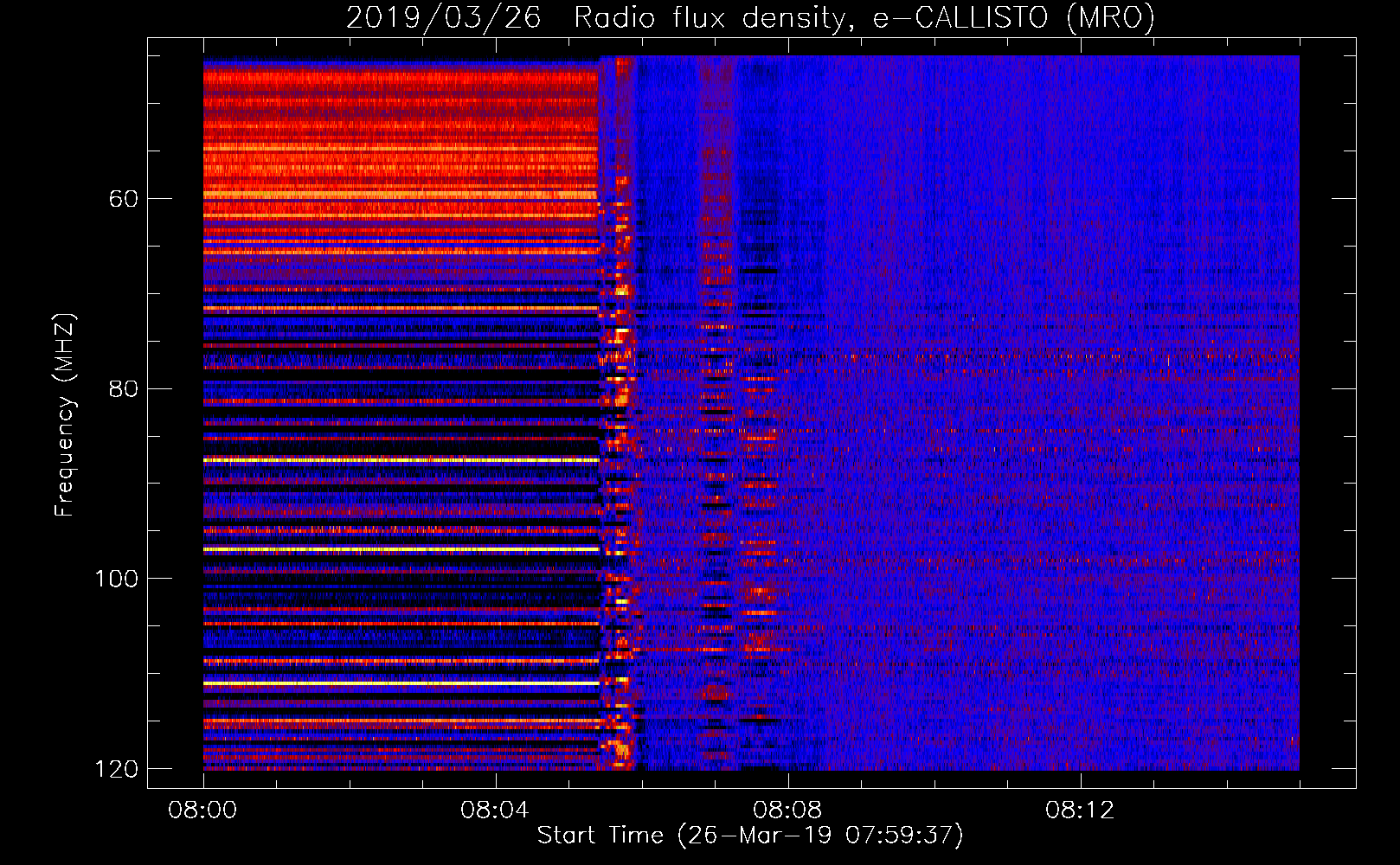
Task: Click the 08:00 time tick label
Action: point(202,811)
